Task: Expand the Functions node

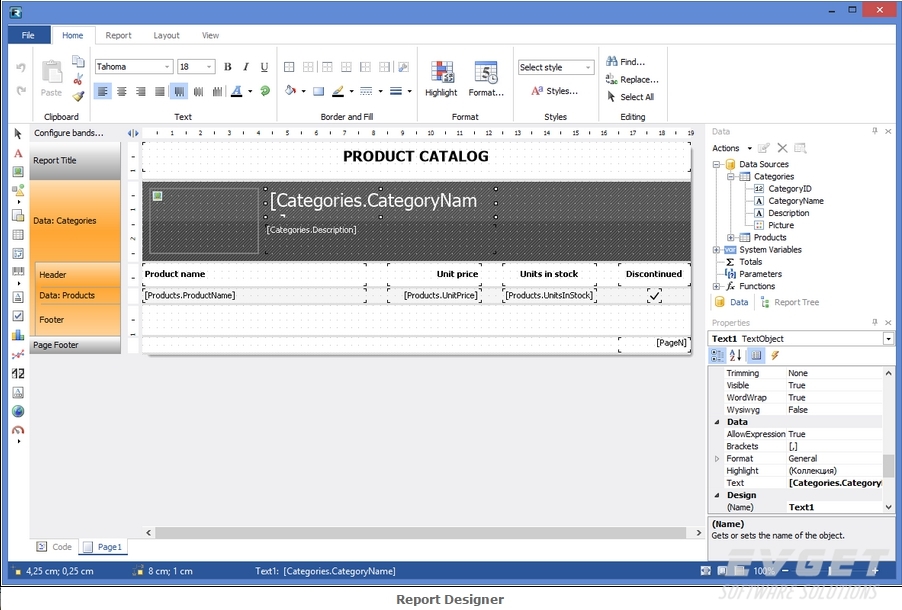Action: [716, 286]
